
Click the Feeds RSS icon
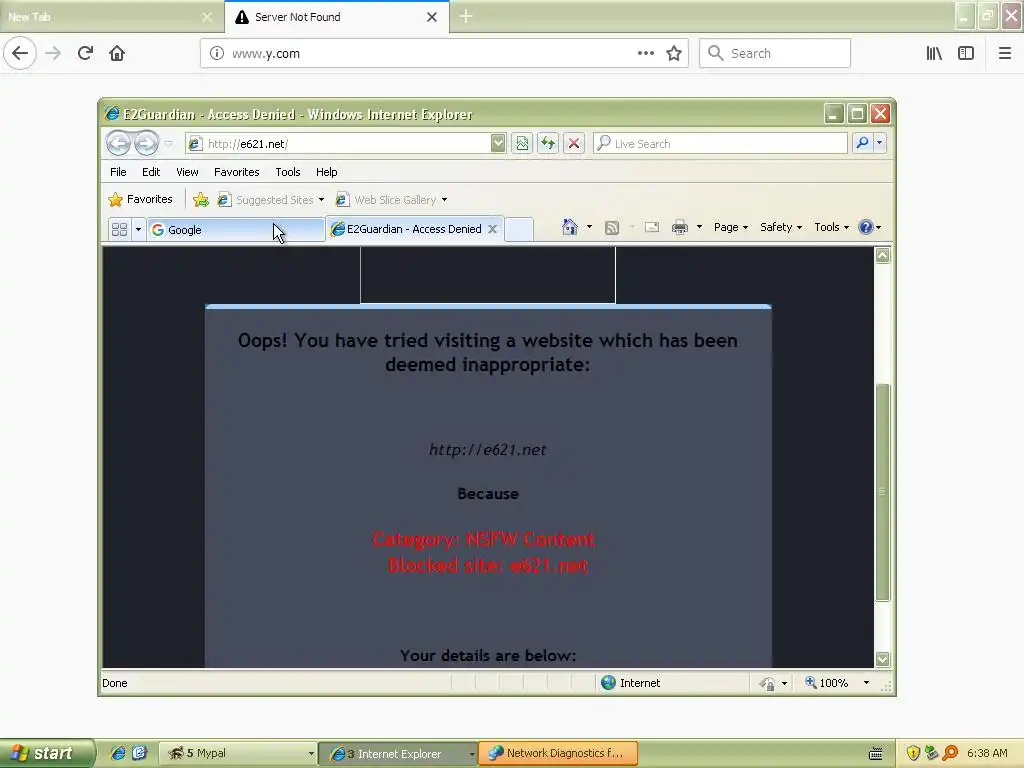pos(612,227)
